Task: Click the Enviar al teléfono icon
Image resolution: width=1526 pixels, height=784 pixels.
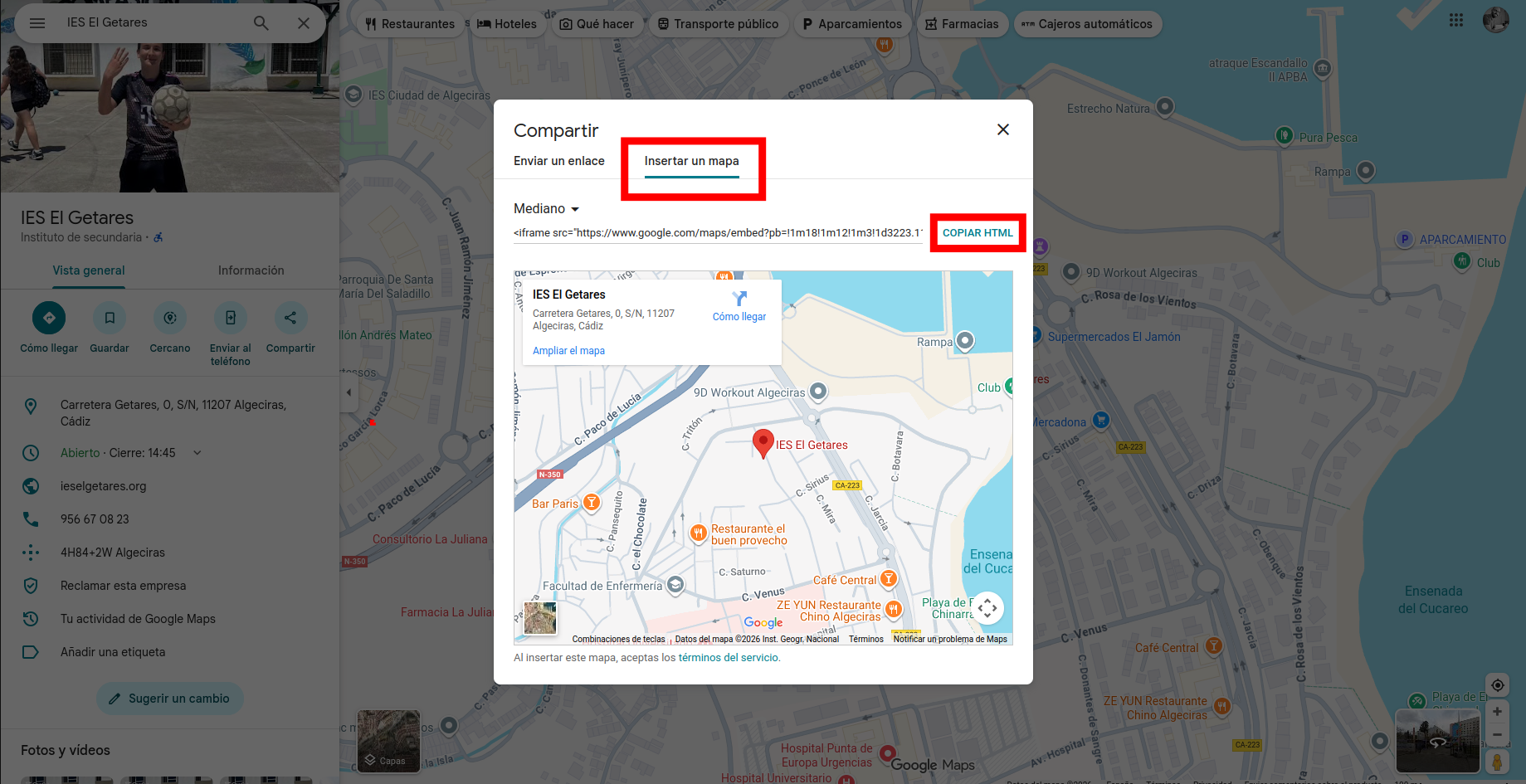Action: (x=231, y=318)
